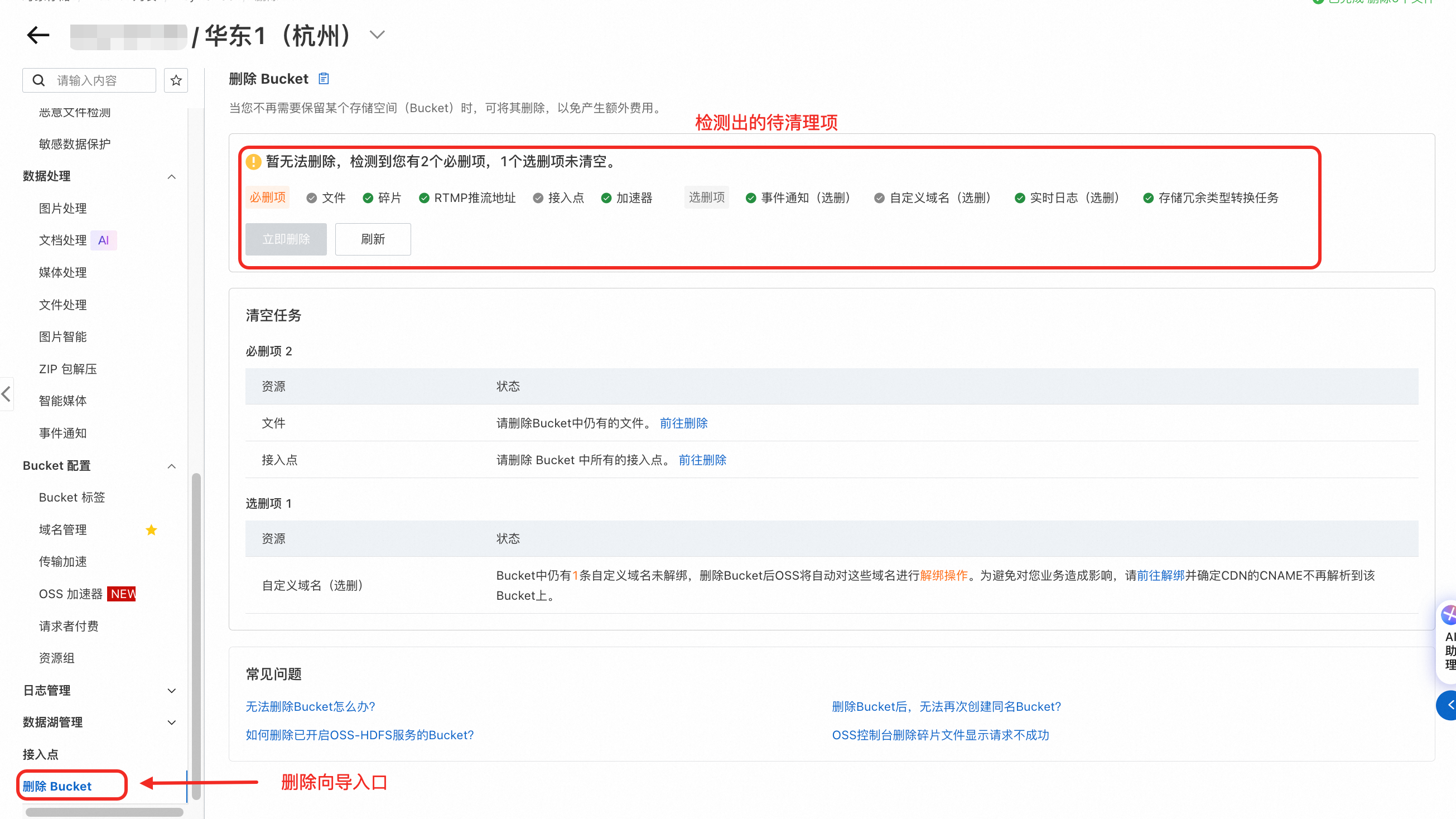
Task: Select 文档处理 in sidebar
Action: click(x=62, y=240)
